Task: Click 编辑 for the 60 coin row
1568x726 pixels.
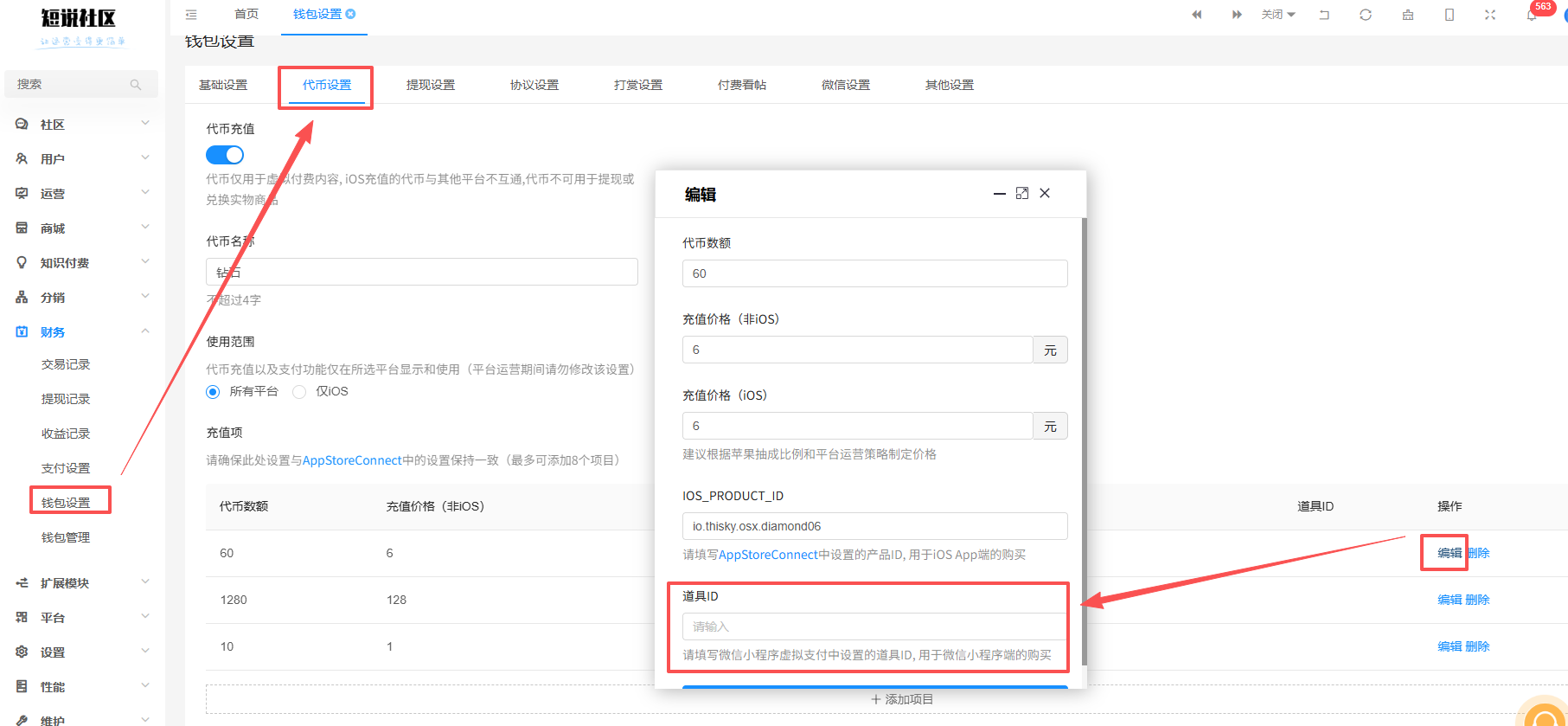Action: coord(1450,553)
